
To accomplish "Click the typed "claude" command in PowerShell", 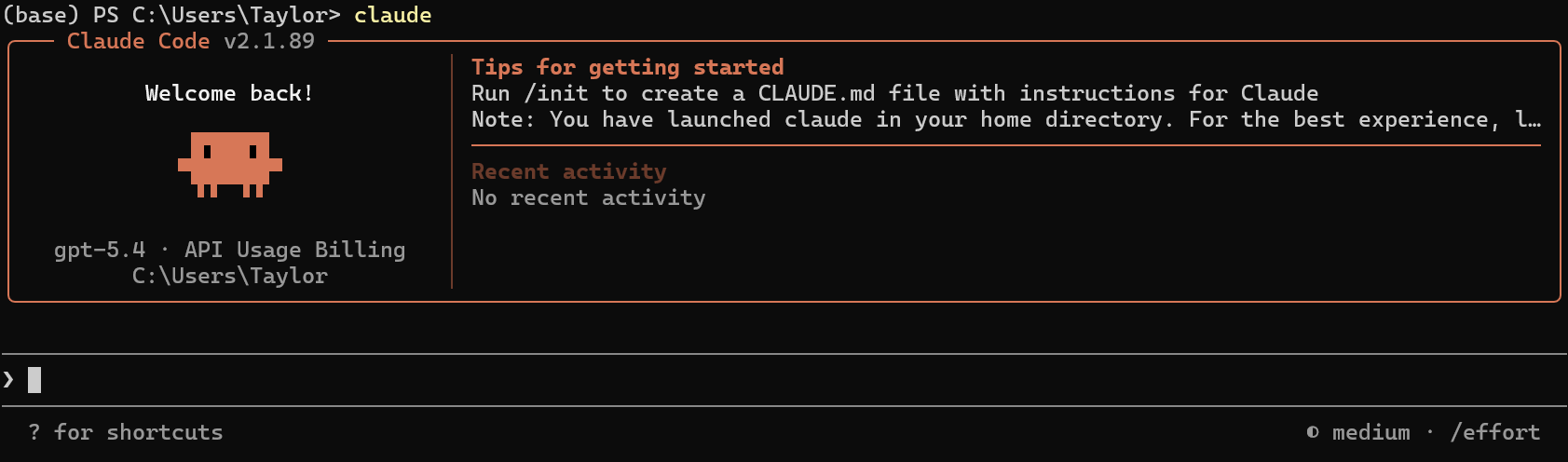I will coord(392,15).
